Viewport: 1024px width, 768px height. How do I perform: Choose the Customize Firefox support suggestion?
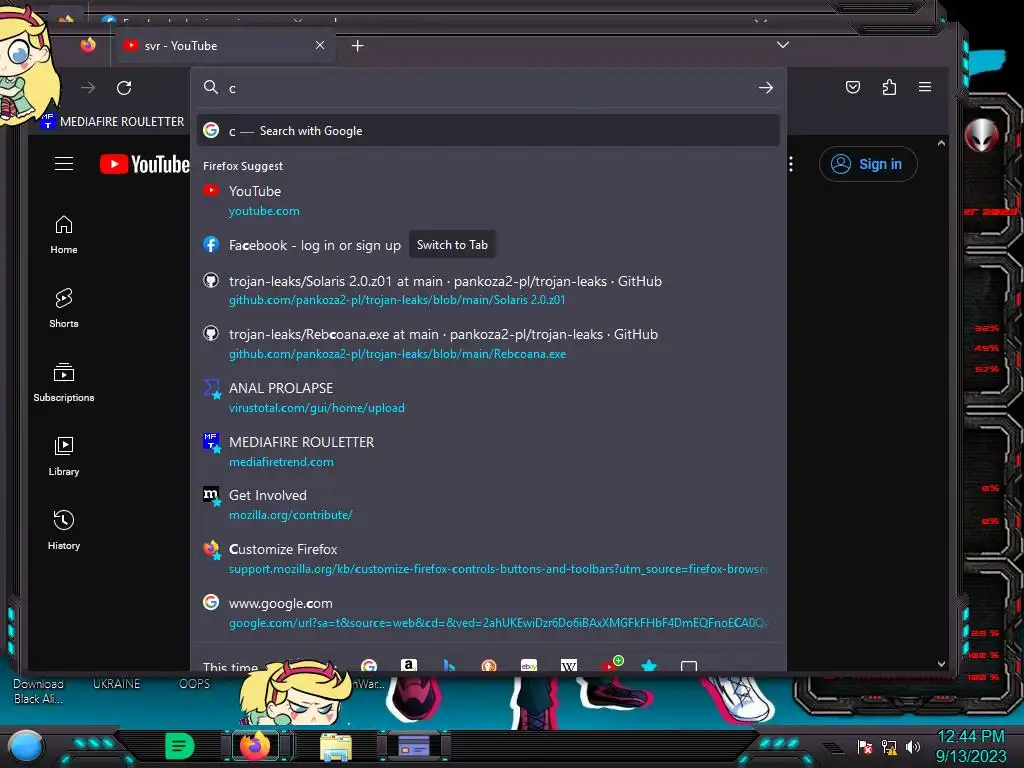488,559
